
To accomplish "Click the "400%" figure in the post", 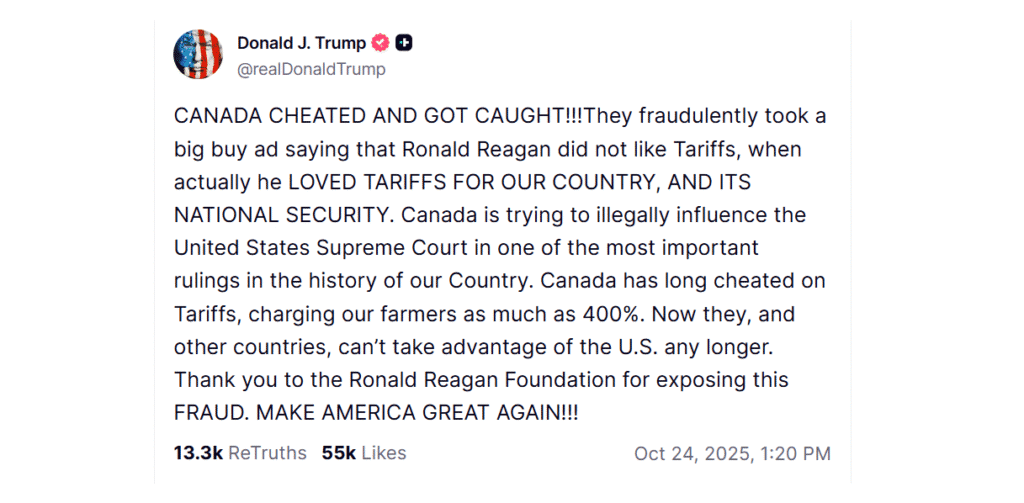I will click(x=627, y=314).
